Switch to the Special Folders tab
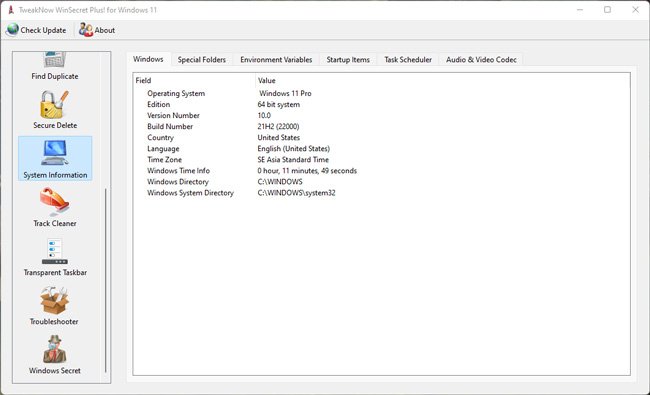The height and width of the screenshot is (395, 650). tap(201, 59)
